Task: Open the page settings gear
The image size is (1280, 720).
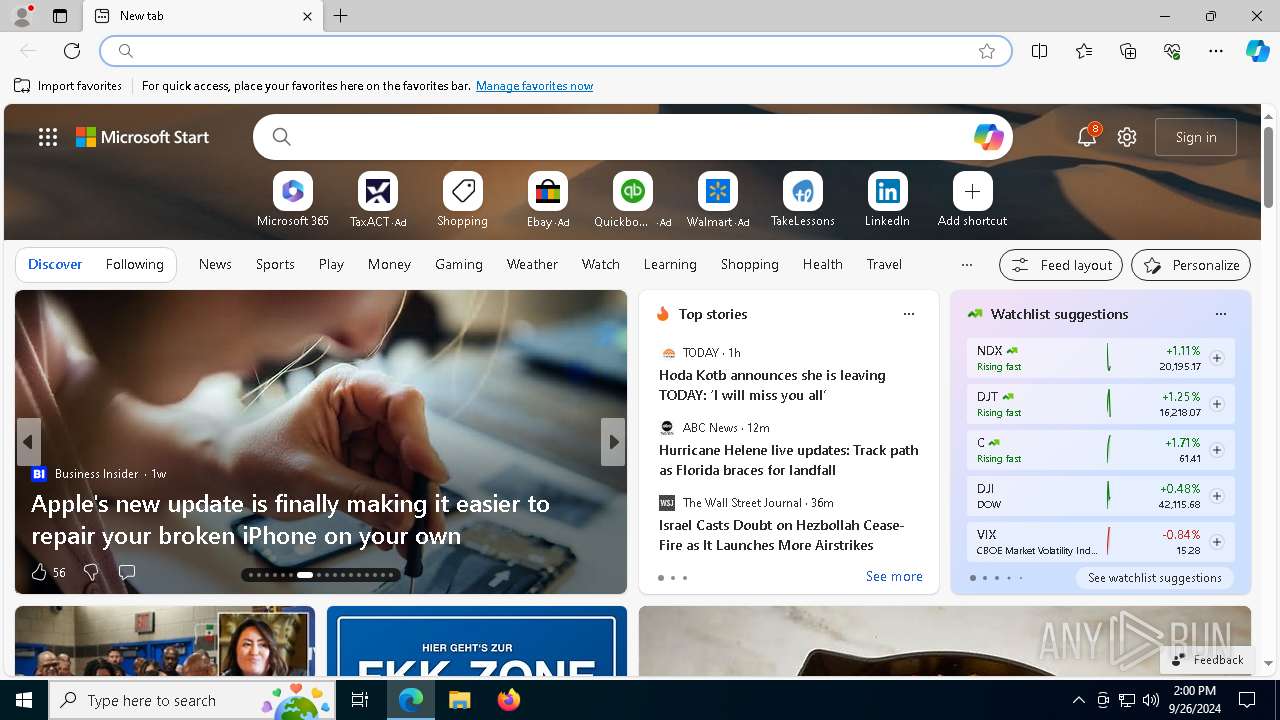Action: (x=1127, y=137)
